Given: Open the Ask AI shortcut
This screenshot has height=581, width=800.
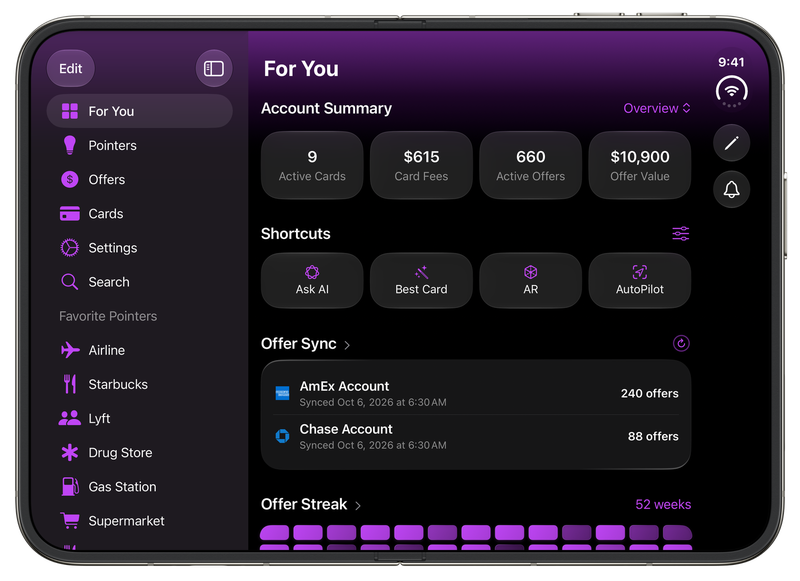Looking at the screenshot, I should (312, 281).
